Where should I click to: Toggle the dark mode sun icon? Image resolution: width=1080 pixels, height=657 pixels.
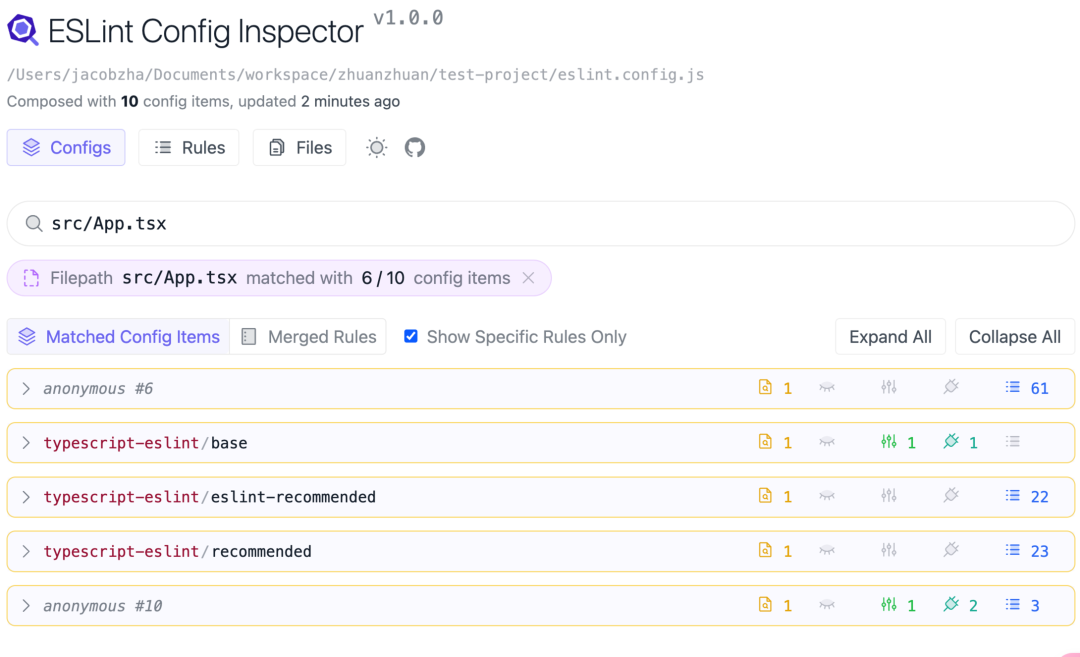coord(377,147)
